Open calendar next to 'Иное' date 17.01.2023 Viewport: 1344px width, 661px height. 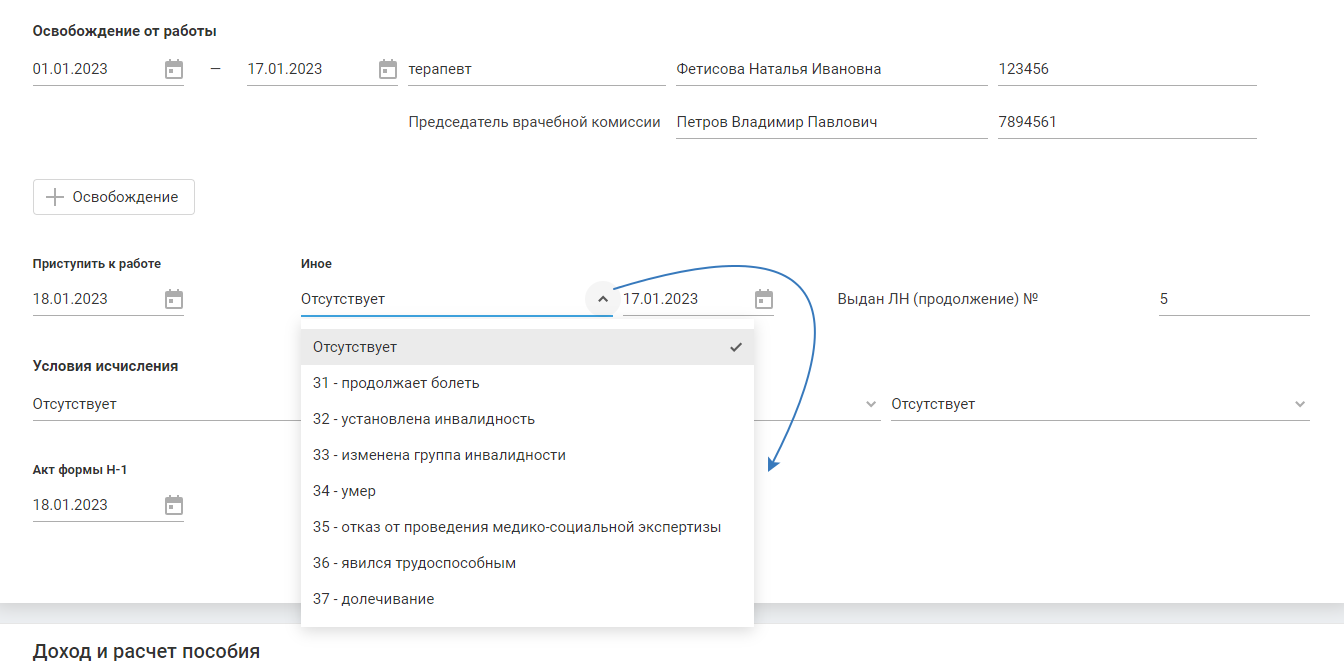tap(764, 299)
